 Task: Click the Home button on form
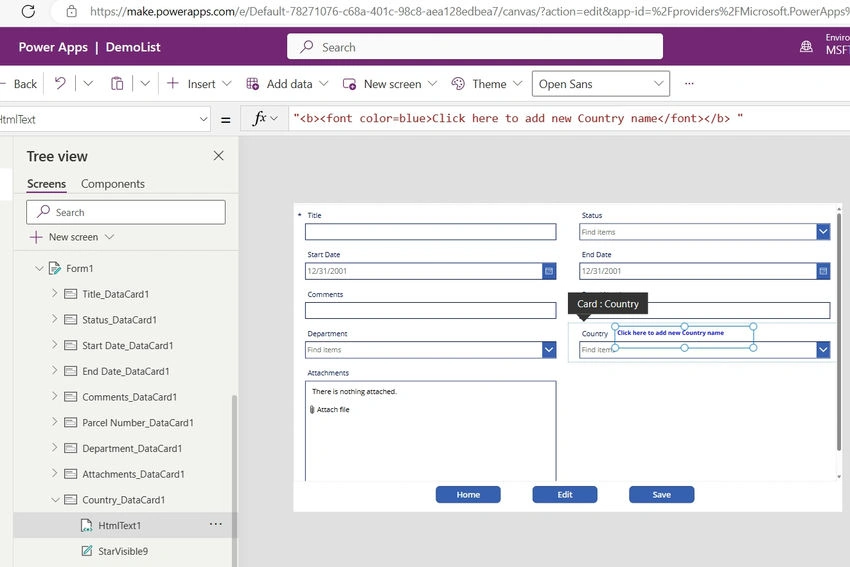[x=468, y=494]
